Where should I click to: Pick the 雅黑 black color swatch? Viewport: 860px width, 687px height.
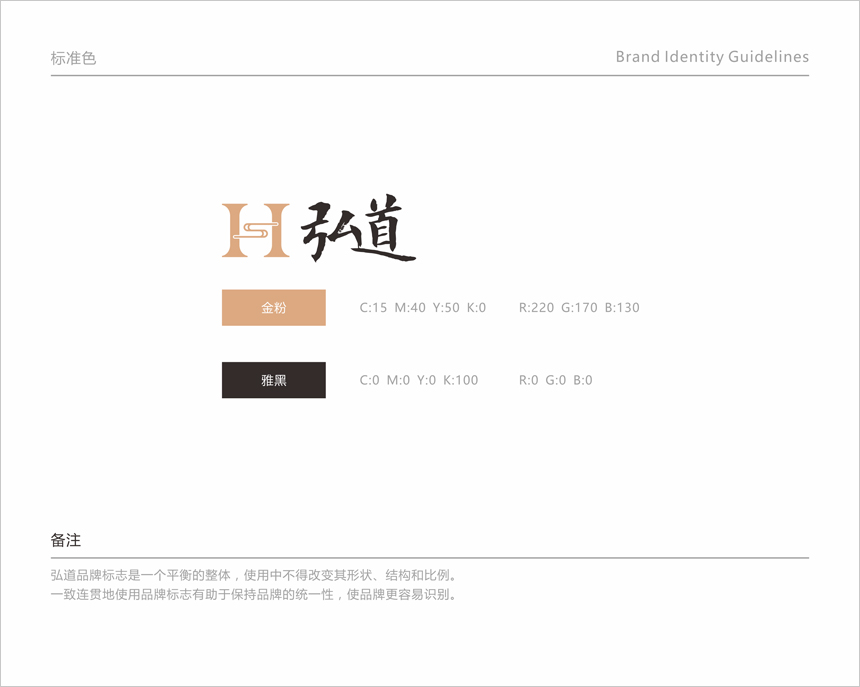click(273, 380)
